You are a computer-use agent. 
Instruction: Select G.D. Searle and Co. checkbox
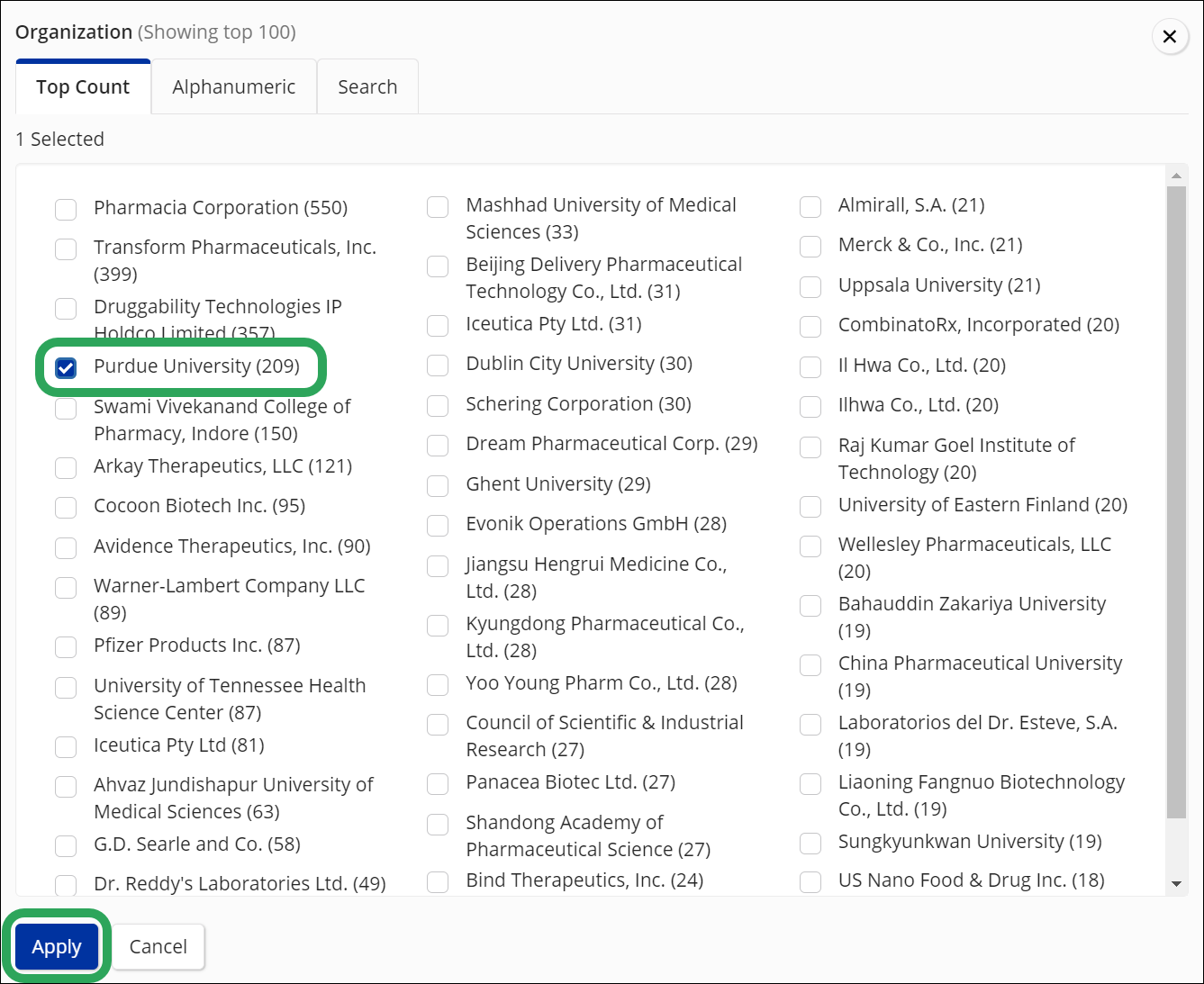pos(66,845)
